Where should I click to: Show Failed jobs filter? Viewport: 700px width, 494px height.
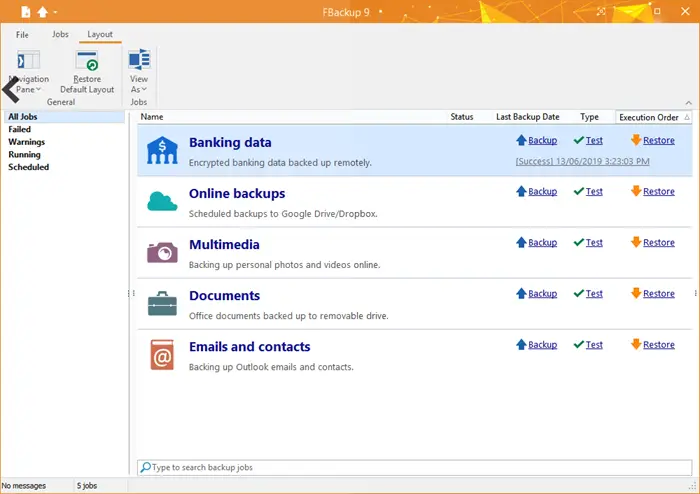[20, 129]
